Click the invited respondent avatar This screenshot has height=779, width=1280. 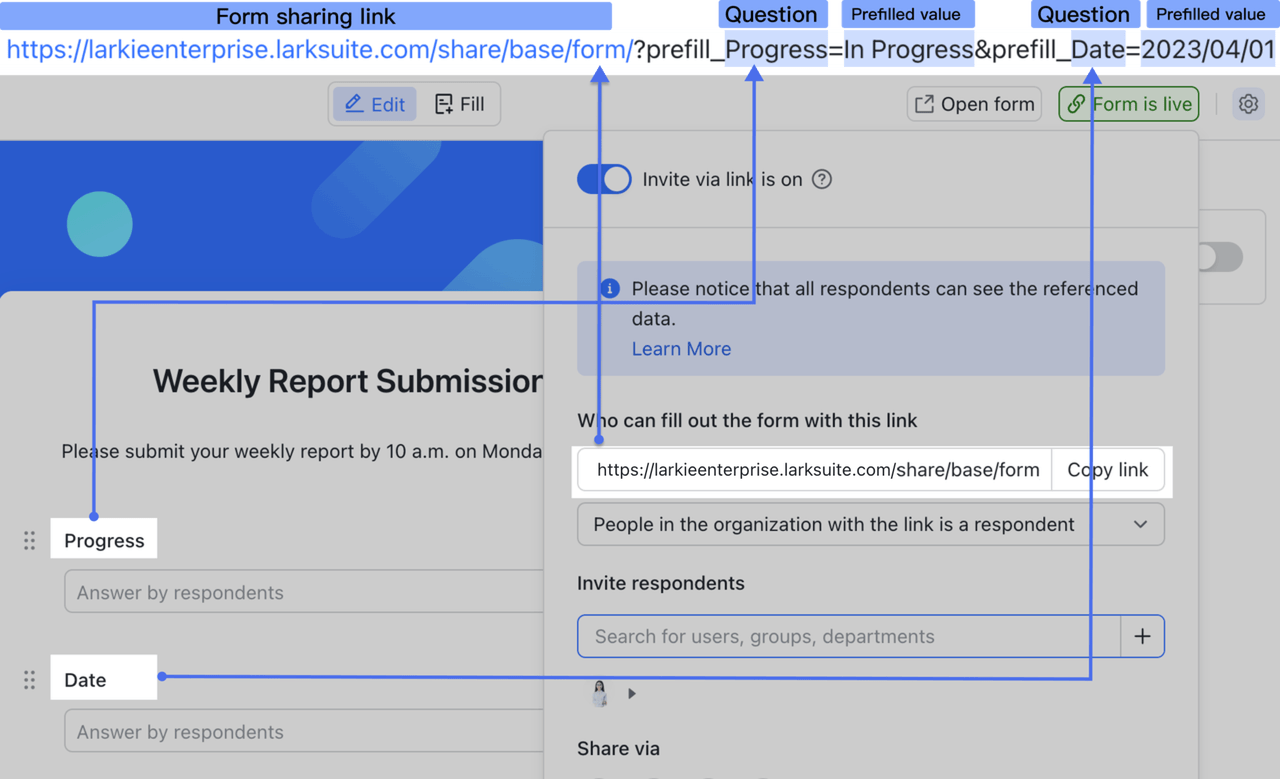point(600,694)
